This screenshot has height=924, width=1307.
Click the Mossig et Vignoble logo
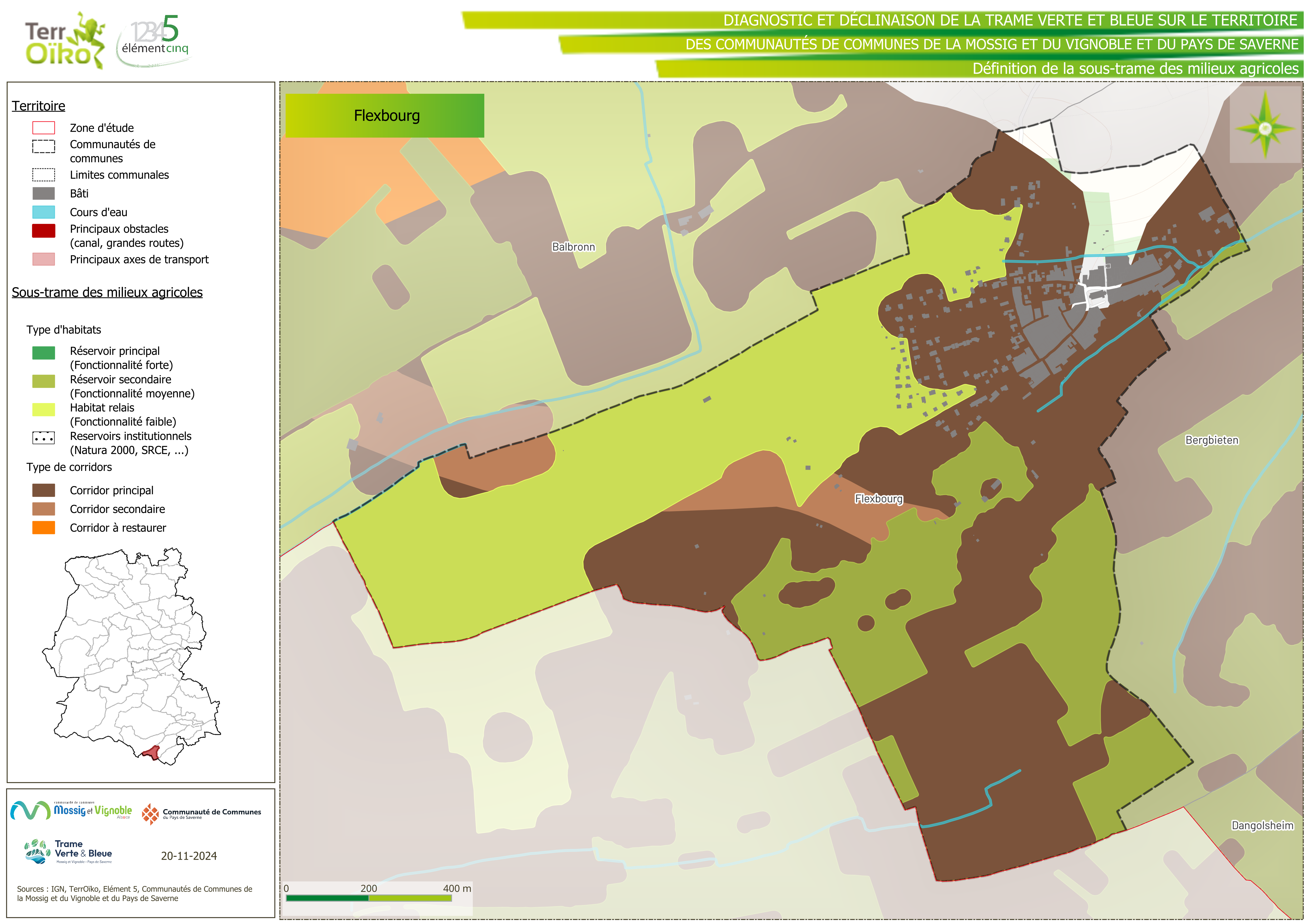pyautogui.click(x=72, y=811)
